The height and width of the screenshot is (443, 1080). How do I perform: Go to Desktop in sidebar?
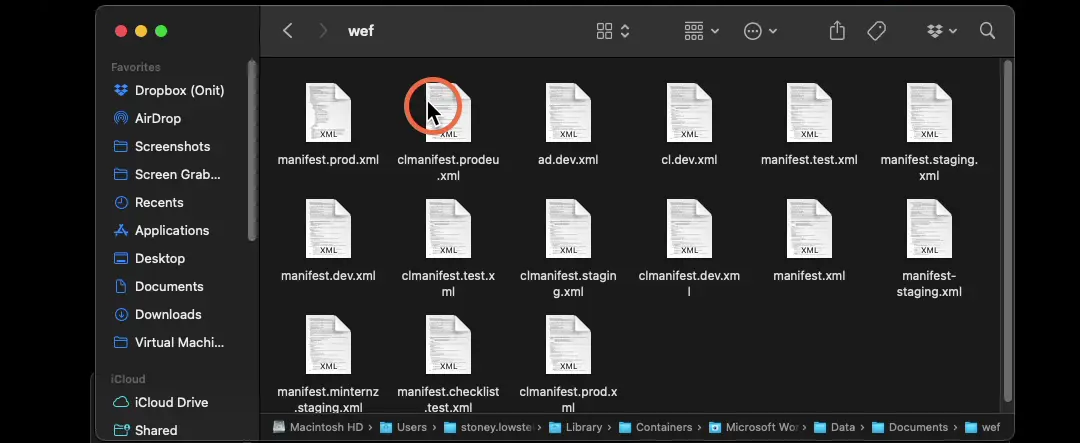(x=149, y=258)
